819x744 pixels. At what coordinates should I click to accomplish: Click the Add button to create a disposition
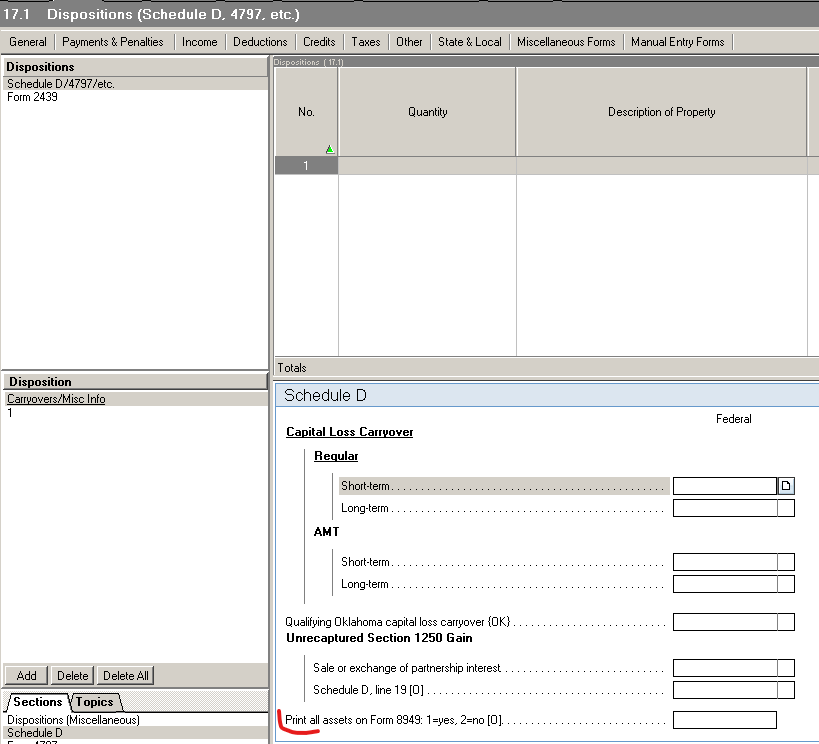[x=25, y=675]
